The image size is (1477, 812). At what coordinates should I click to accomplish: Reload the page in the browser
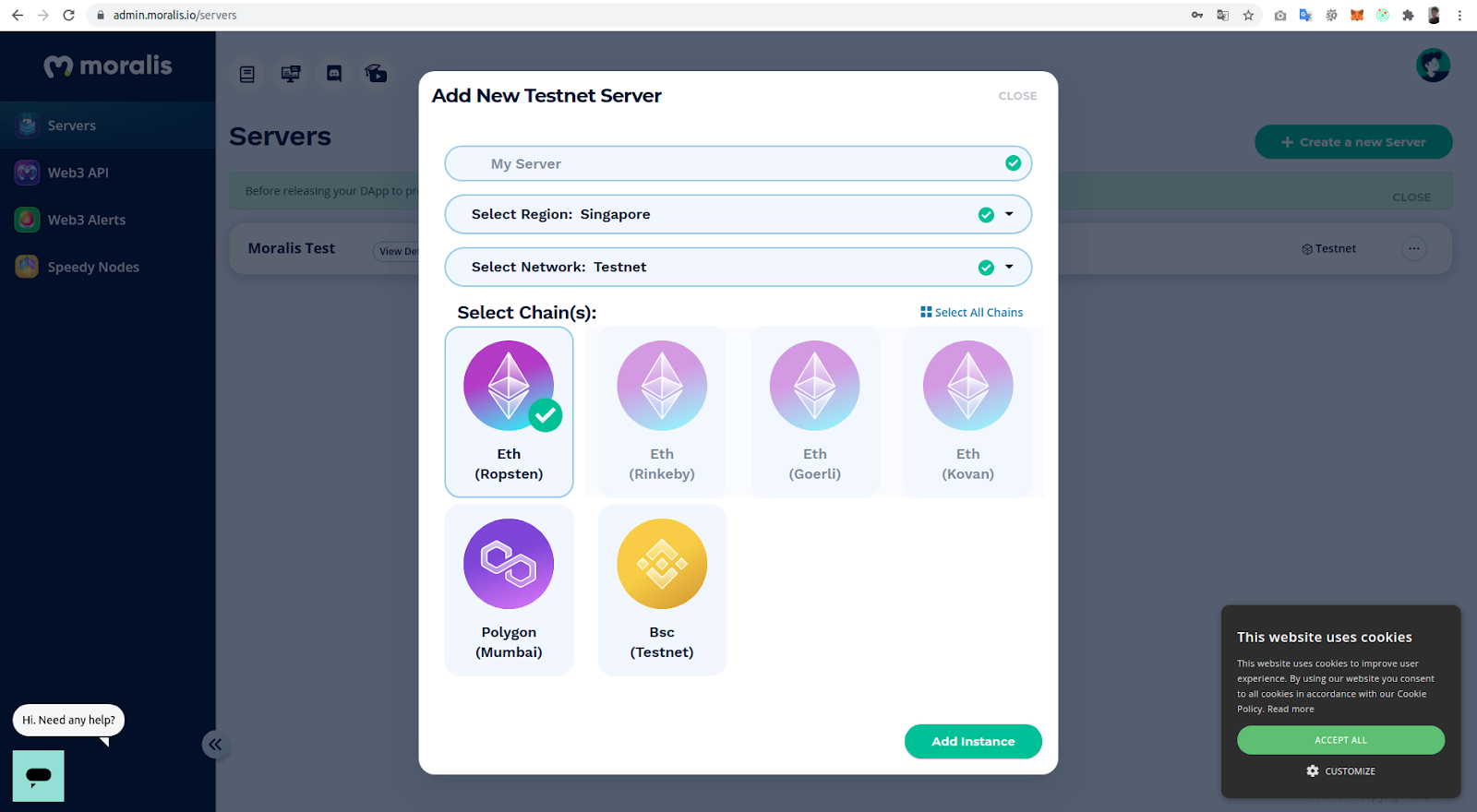click(68, 15)
